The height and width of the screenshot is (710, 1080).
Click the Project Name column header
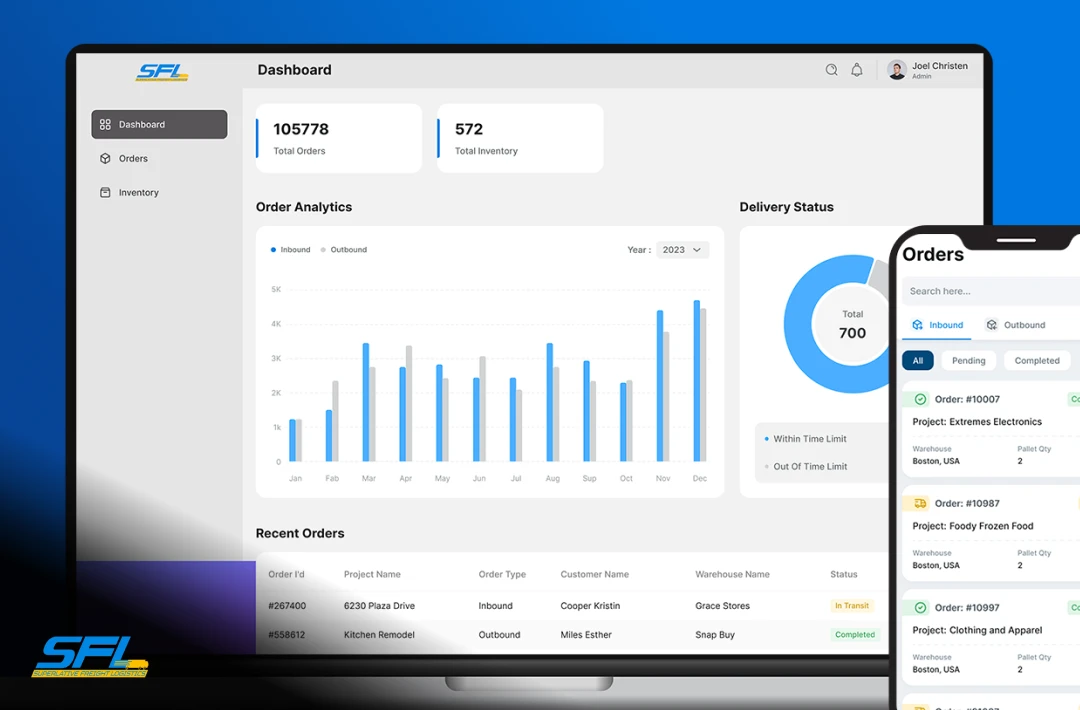pos(372,574)
